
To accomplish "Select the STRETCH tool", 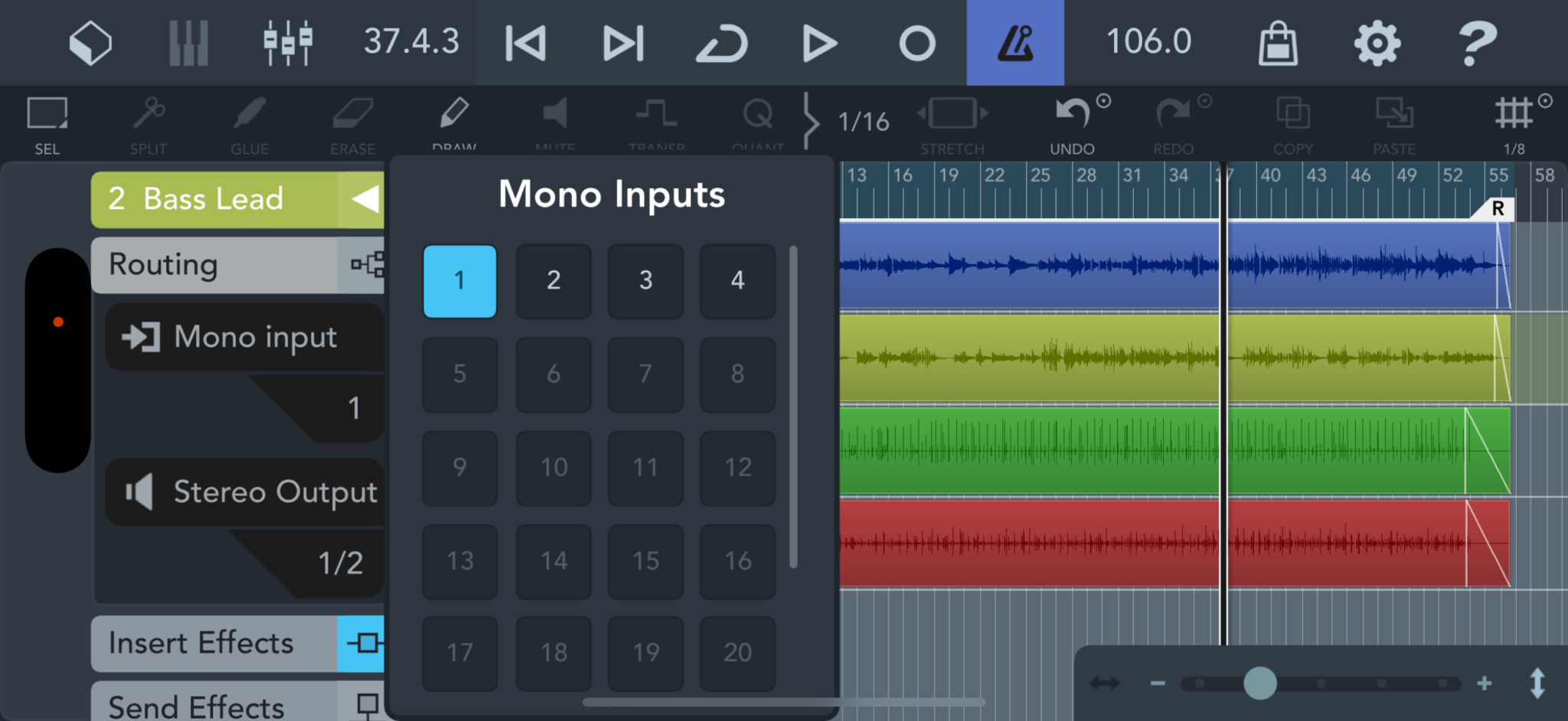I will point(952,126).
